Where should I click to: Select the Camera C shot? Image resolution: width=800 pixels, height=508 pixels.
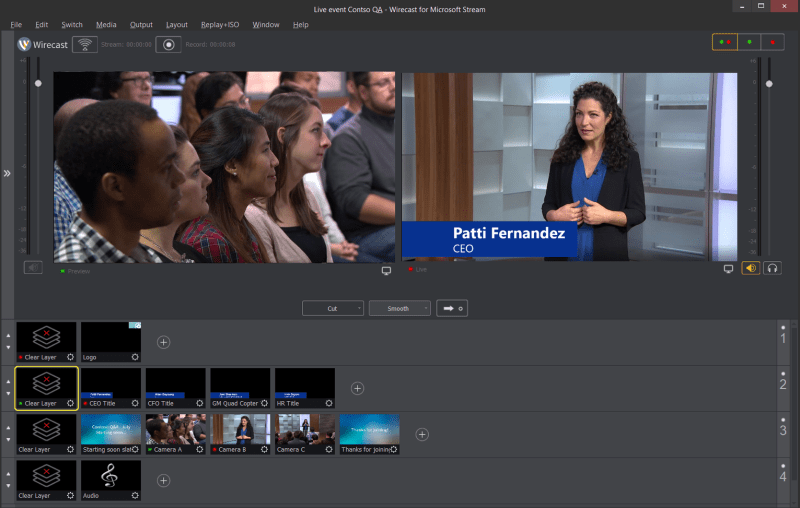(x=305, y=434)
